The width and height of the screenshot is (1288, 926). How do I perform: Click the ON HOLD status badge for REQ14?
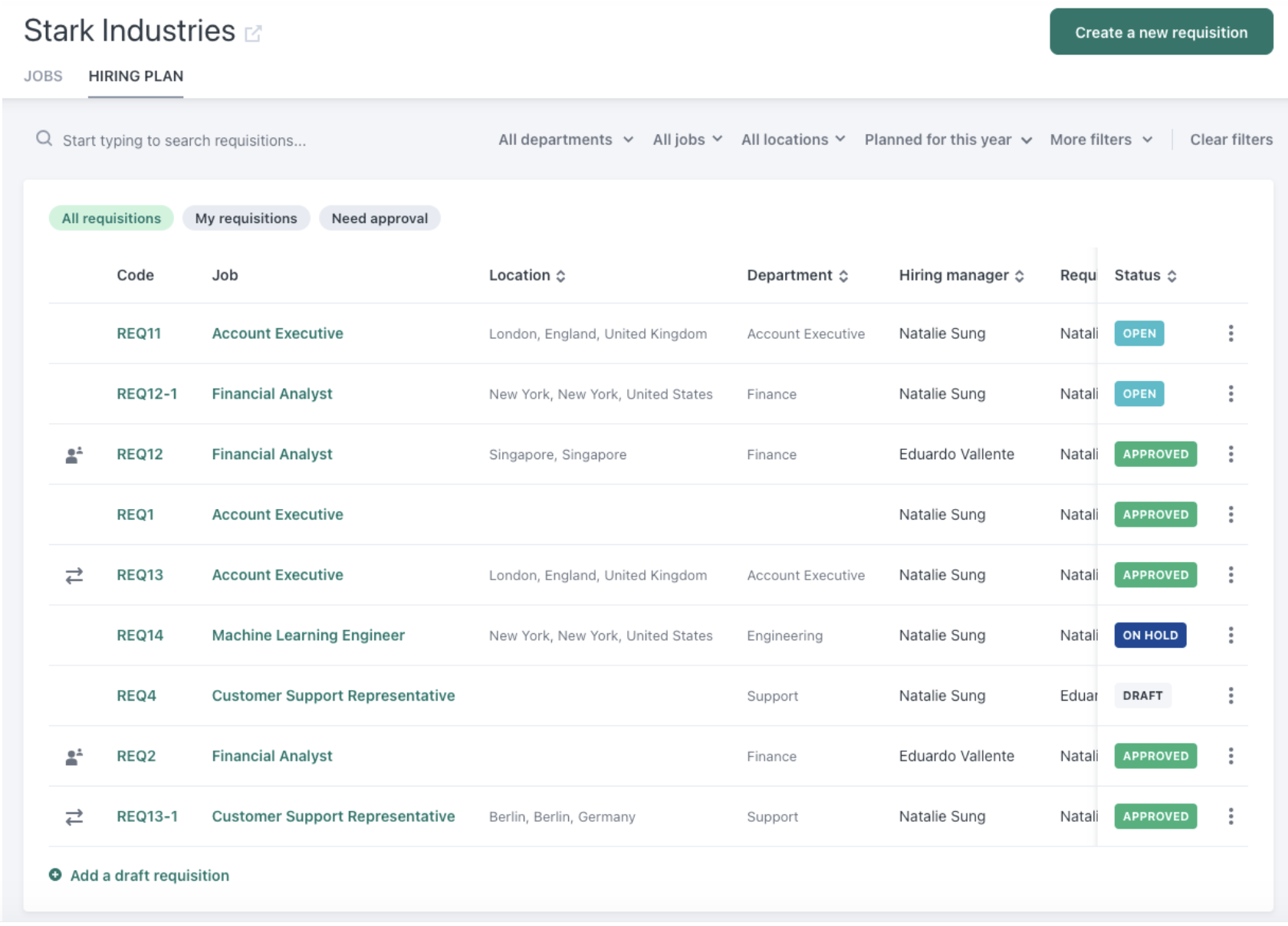[x=1150, y=635]
